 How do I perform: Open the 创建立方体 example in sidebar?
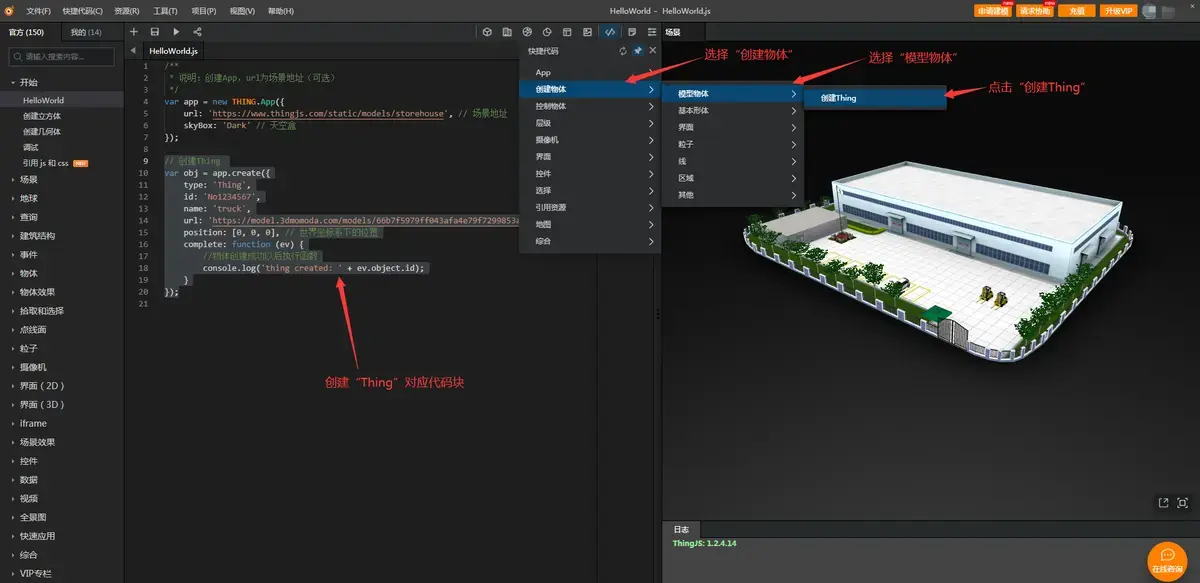click(42, 116)
